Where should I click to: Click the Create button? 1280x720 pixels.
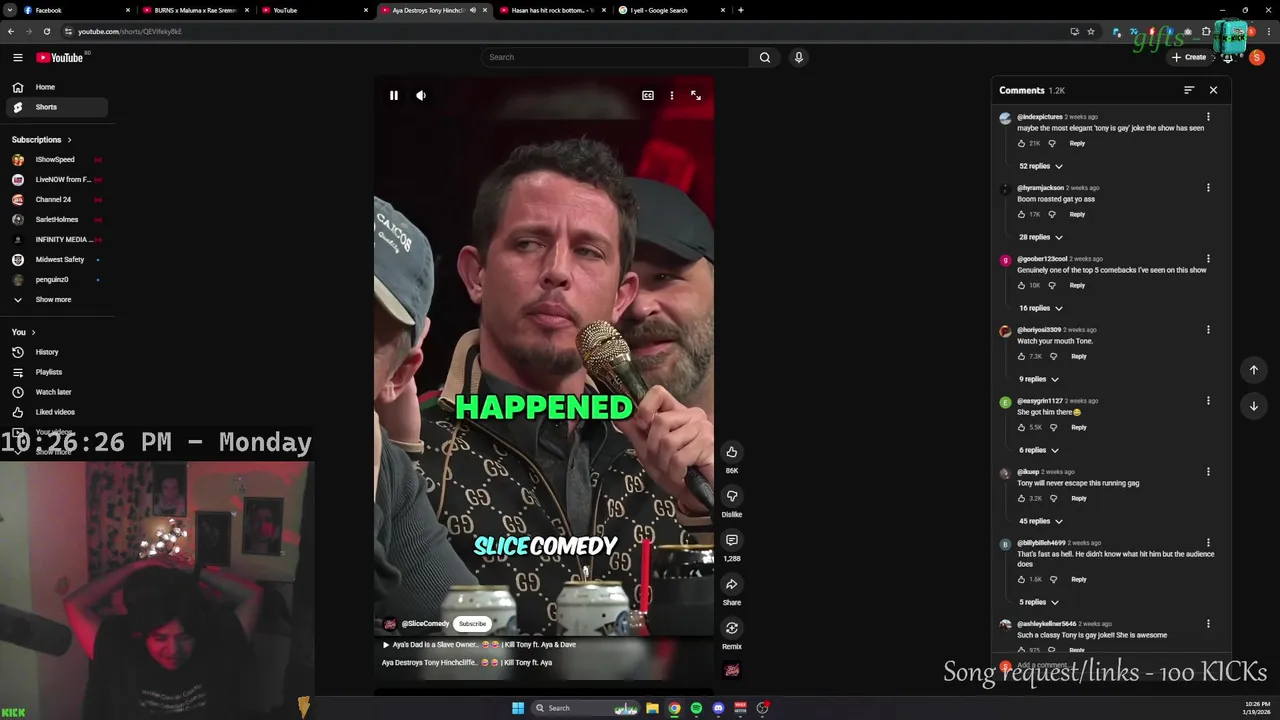click(x=1190, y=57)
